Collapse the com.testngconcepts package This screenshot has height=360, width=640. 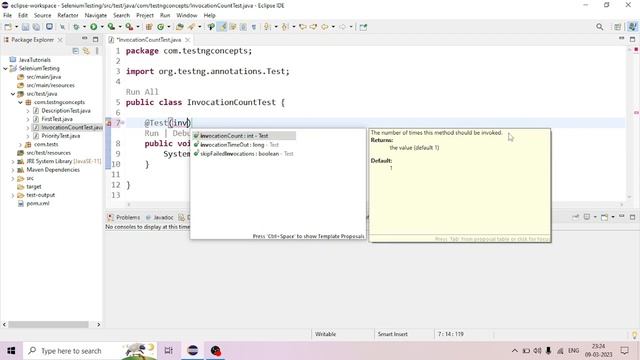tap(20, 102)
